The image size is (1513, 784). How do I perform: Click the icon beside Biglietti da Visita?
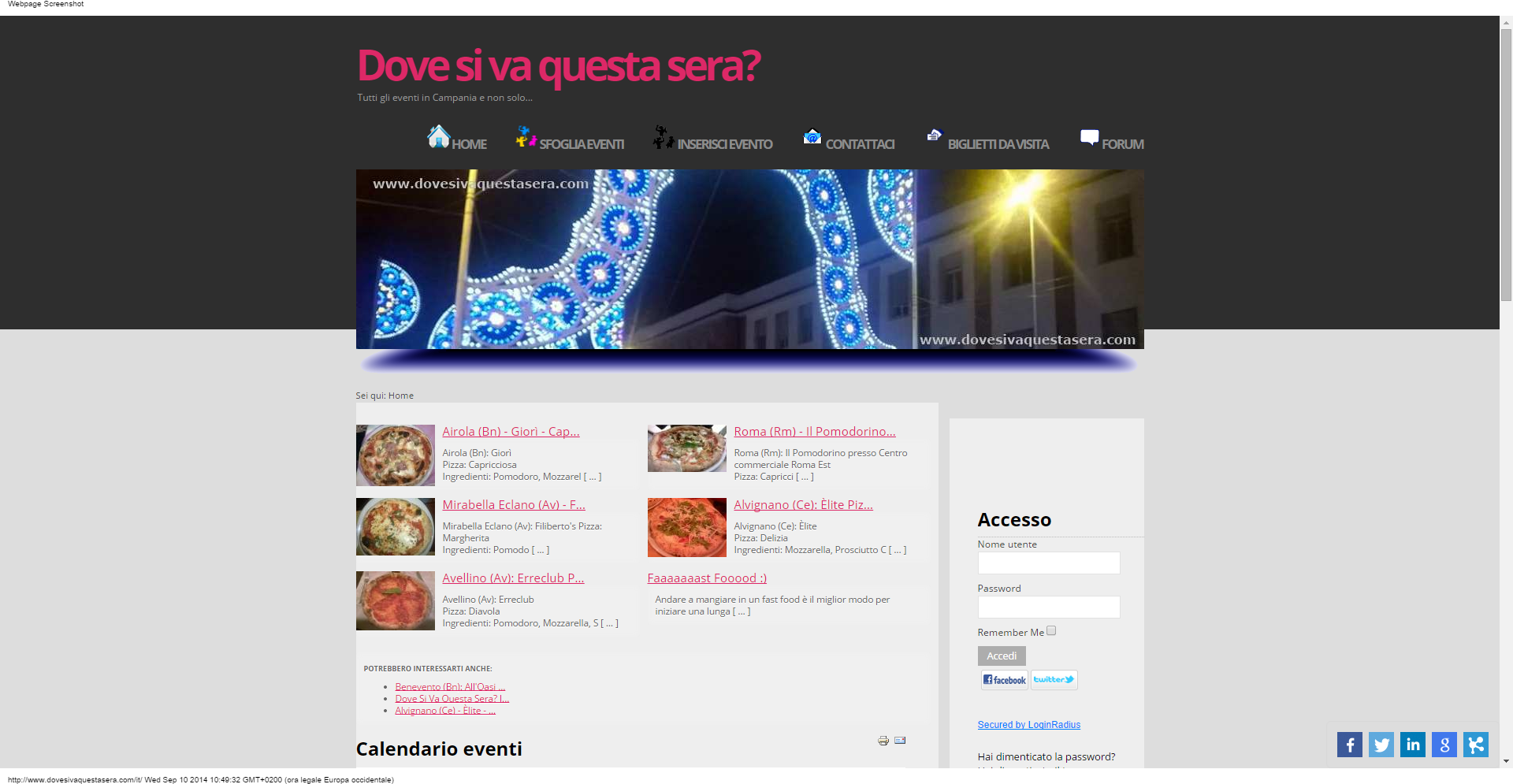pyautogui.click(x=935, y=135)
